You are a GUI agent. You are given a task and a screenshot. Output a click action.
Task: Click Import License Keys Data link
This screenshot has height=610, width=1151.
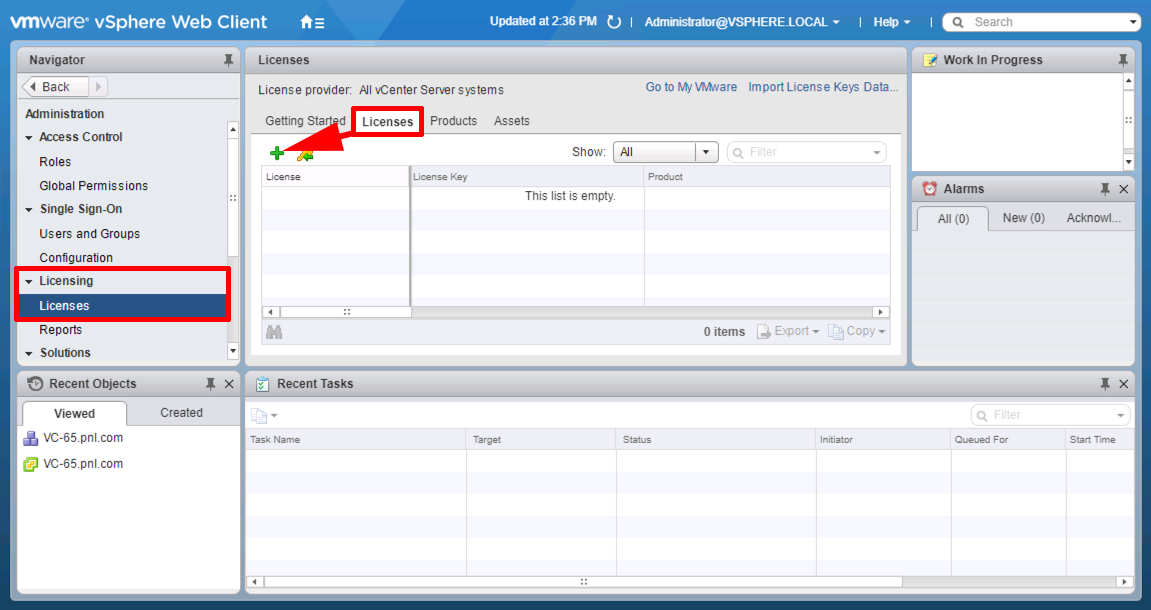(823, 87)
